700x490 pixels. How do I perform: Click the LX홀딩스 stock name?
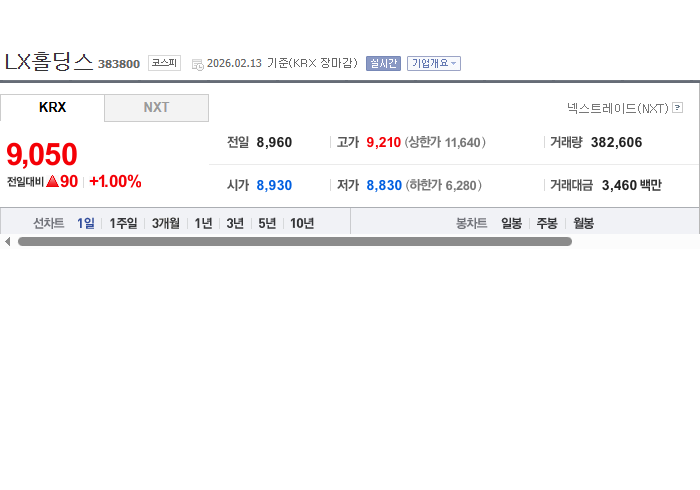(x=49, y=62)
